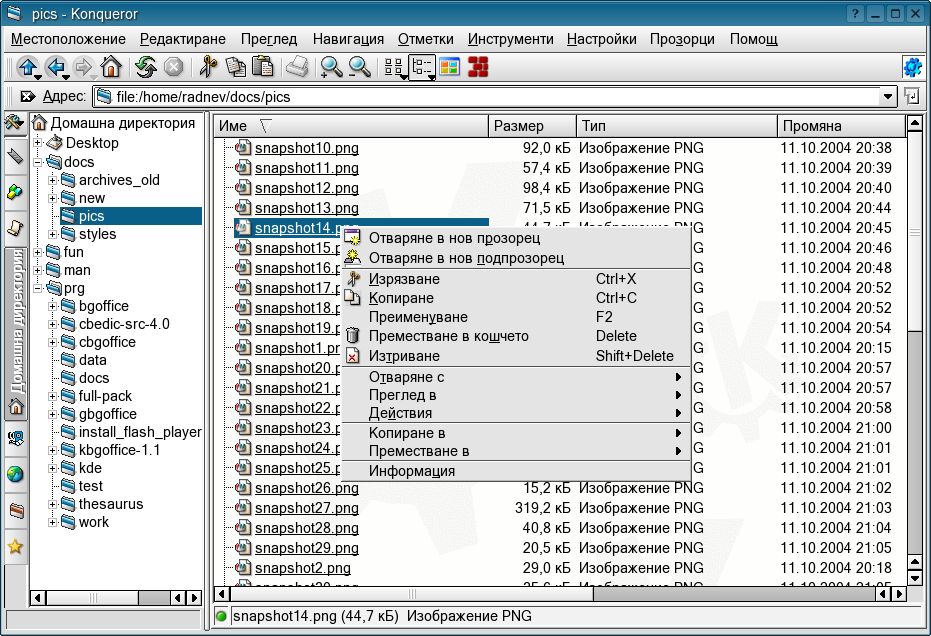Toggle the tree view mode button
Screen dimensions: 931x636
(422, 67)
